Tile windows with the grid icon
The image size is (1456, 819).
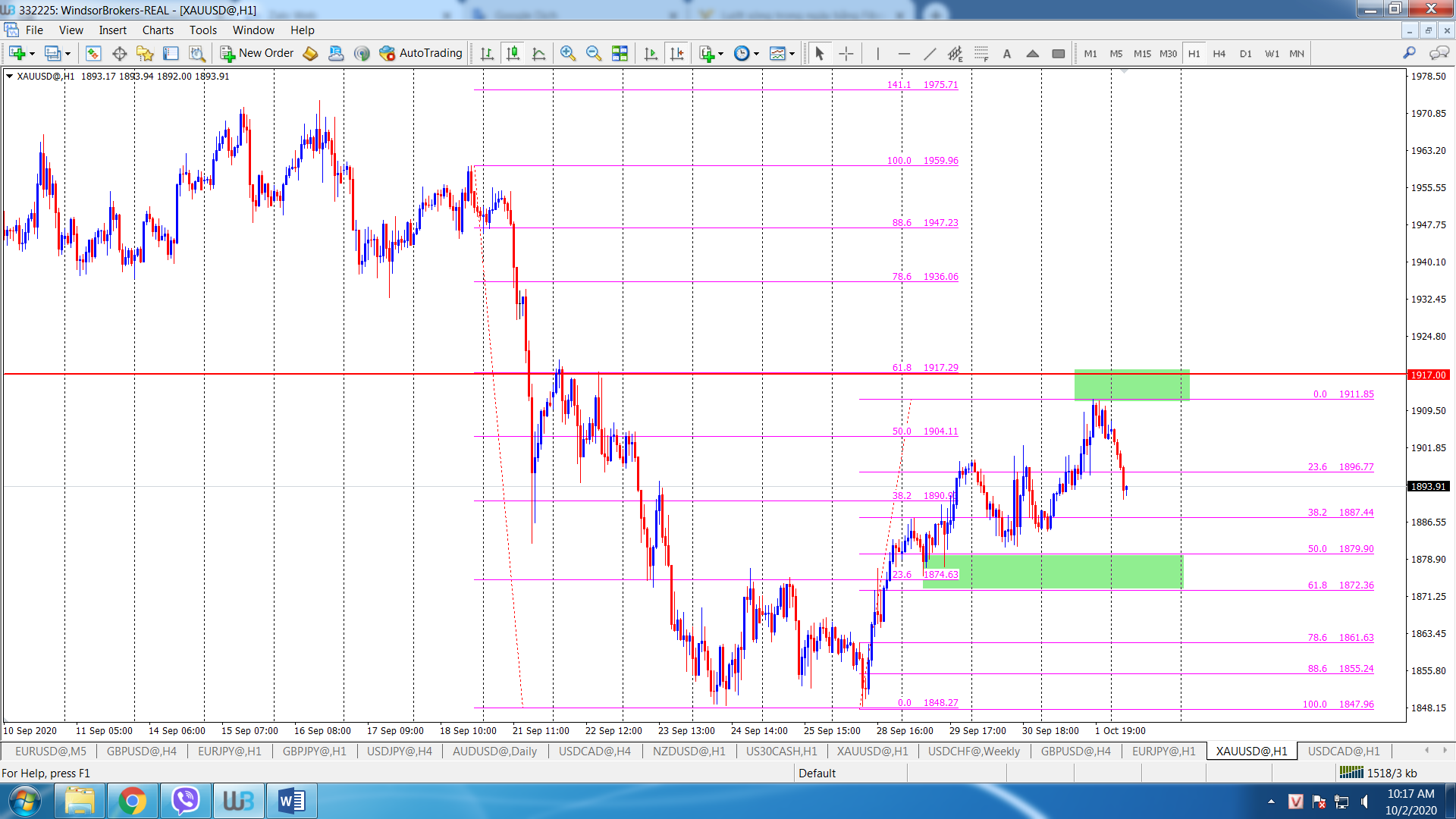(x=620, y=53)
